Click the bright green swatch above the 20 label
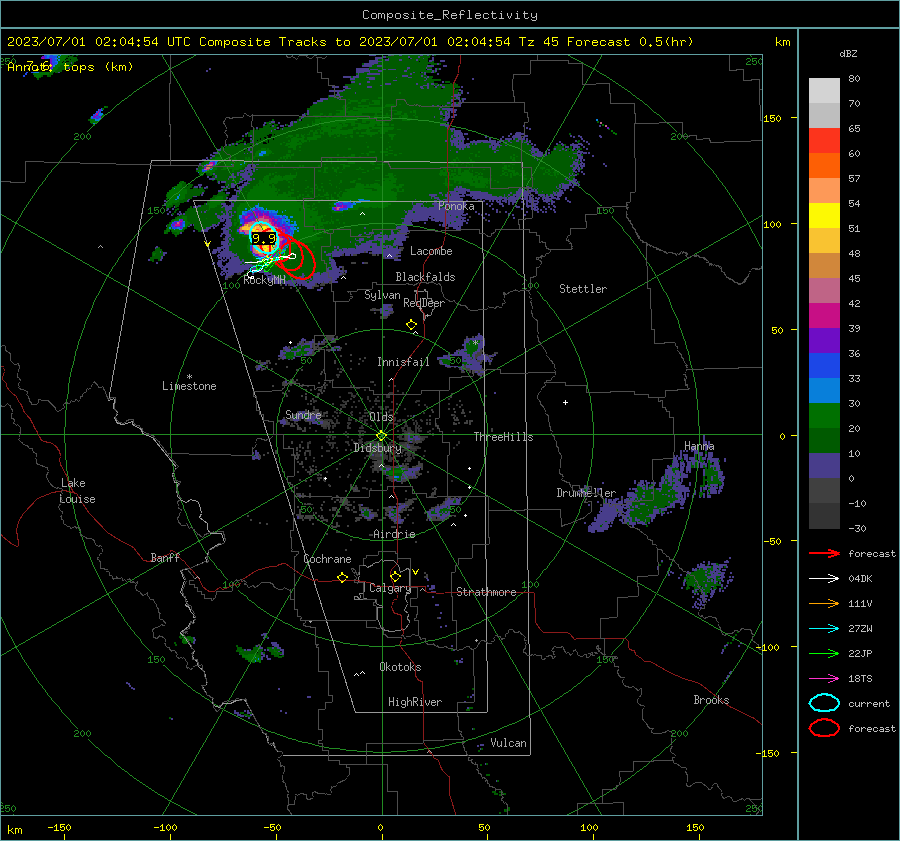Image resolution: width=900 pixels, height=841 pixels. (x=824, y=416)
